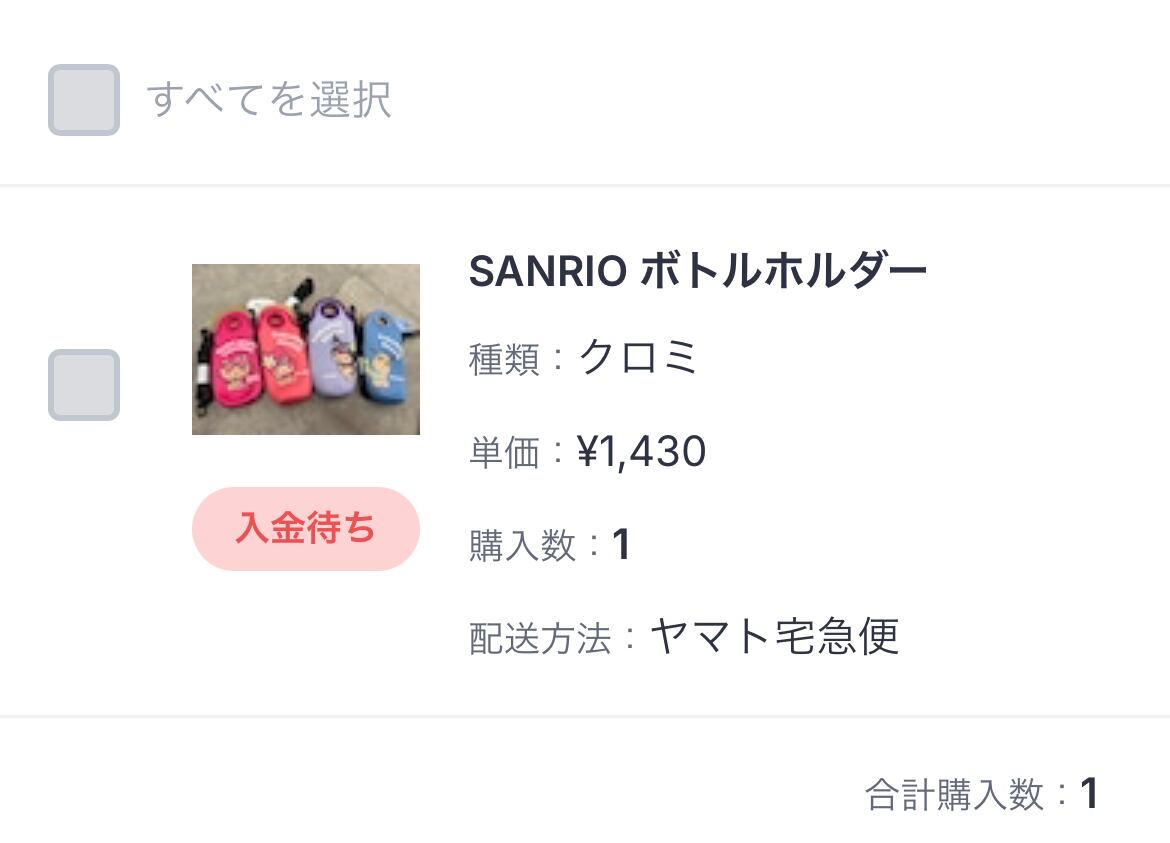The width and height of the screenshot is (1170, 843).
Task: Select the クロミ type value
Action: [x=638, y=358]
